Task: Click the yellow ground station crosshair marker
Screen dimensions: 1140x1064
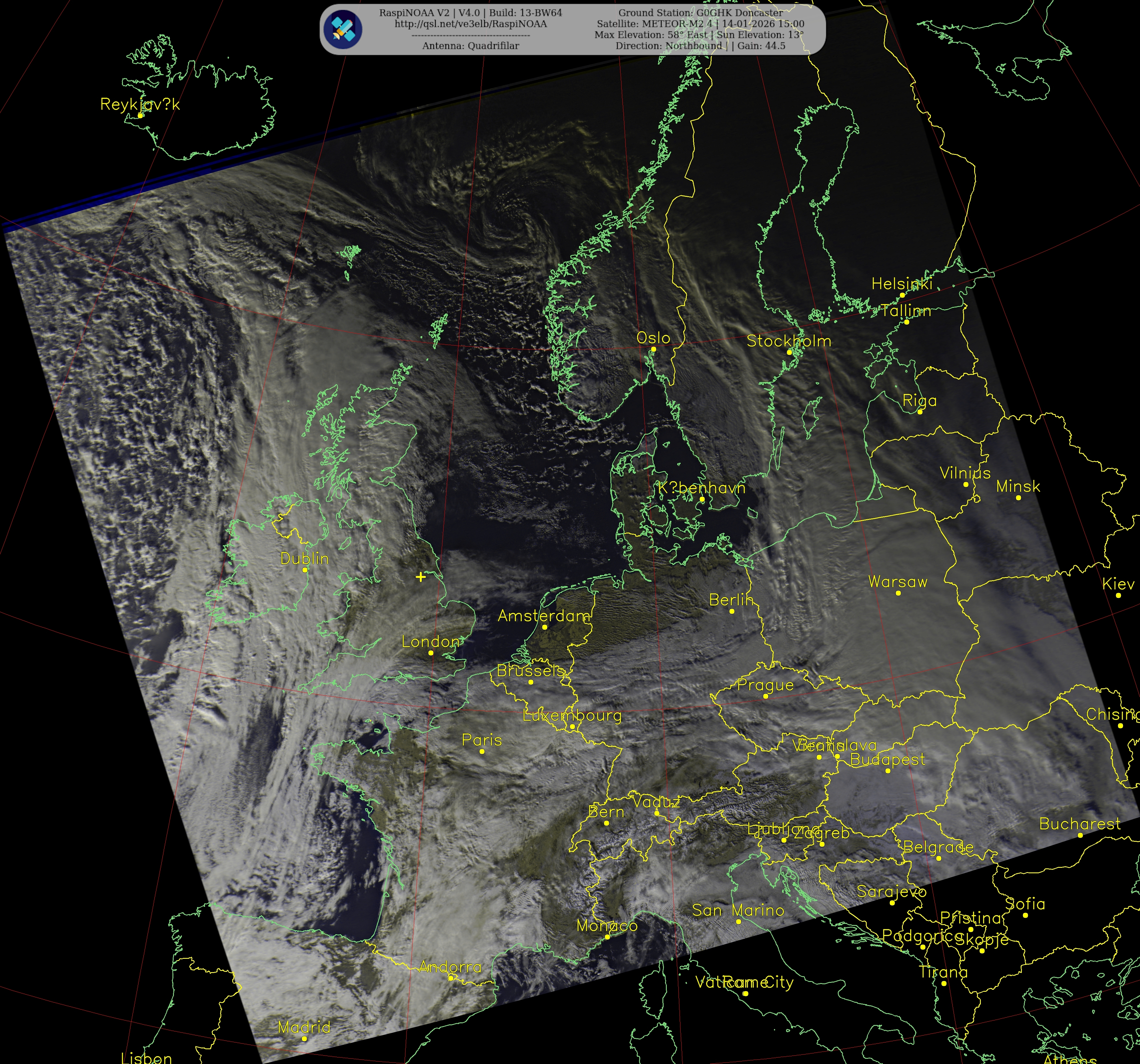Action: pyautogui.click(x=420, y=577)
